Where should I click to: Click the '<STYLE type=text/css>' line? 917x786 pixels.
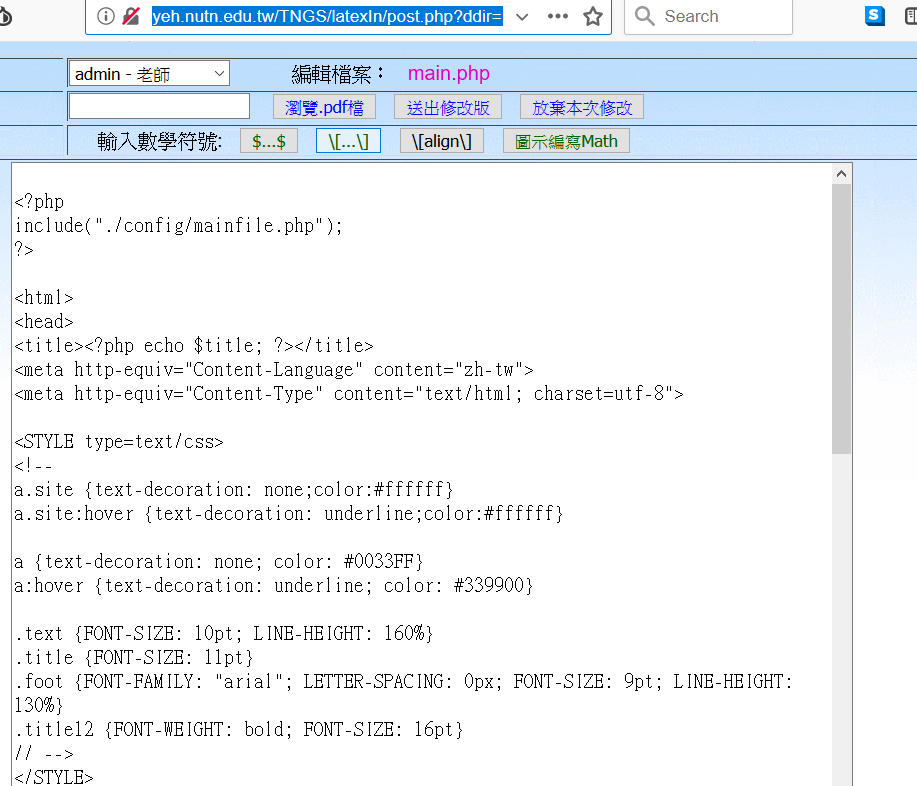coord(119,442)
